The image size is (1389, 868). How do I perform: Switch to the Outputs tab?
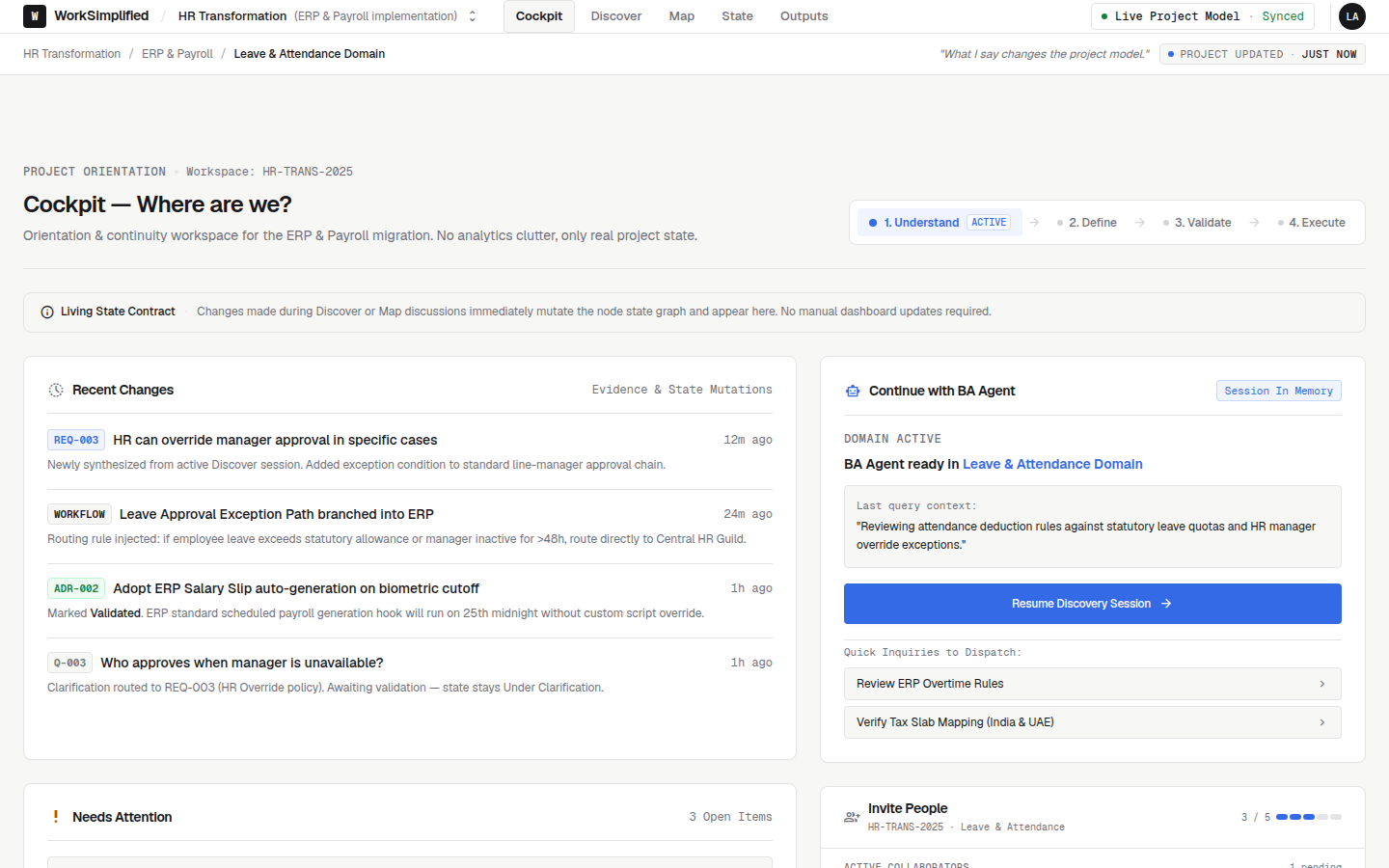804,16
